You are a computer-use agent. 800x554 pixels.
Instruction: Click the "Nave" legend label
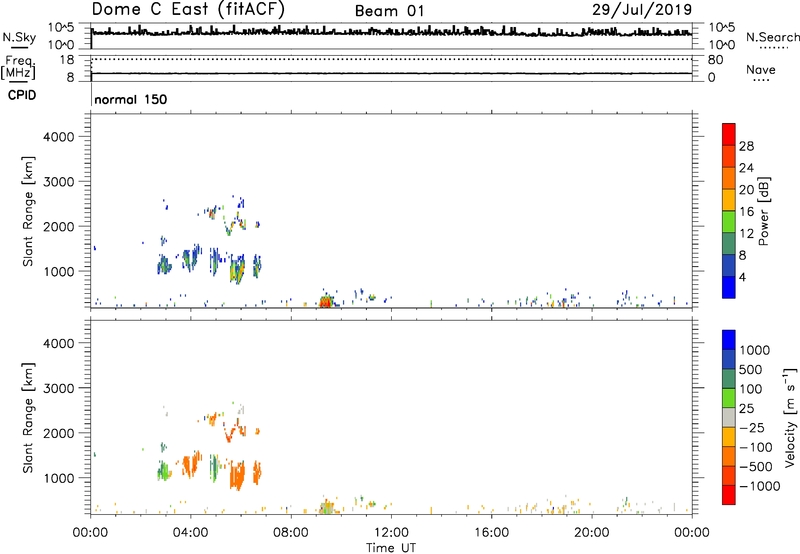point(761,70)
